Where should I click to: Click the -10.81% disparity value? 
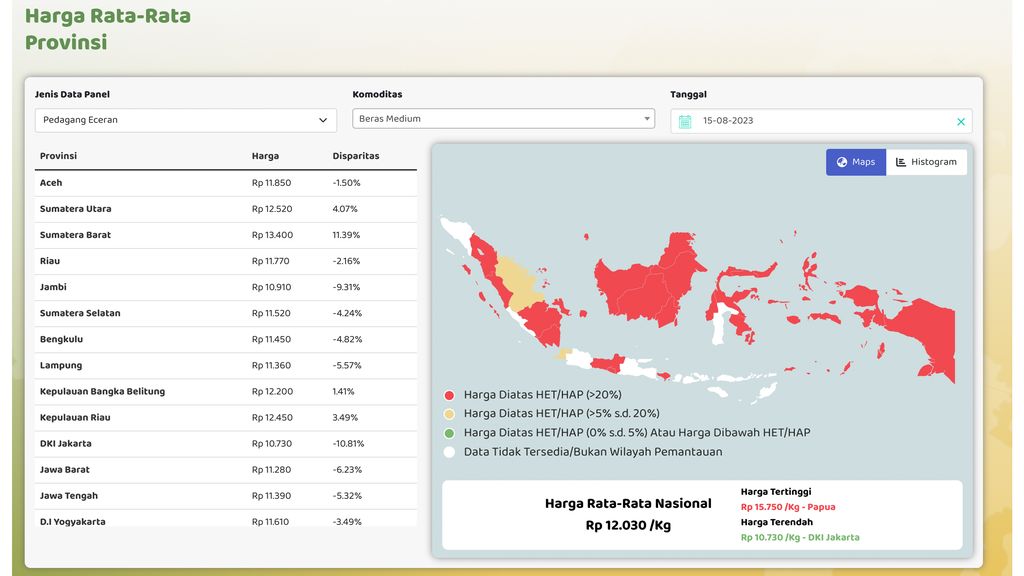tap(348, 444)
